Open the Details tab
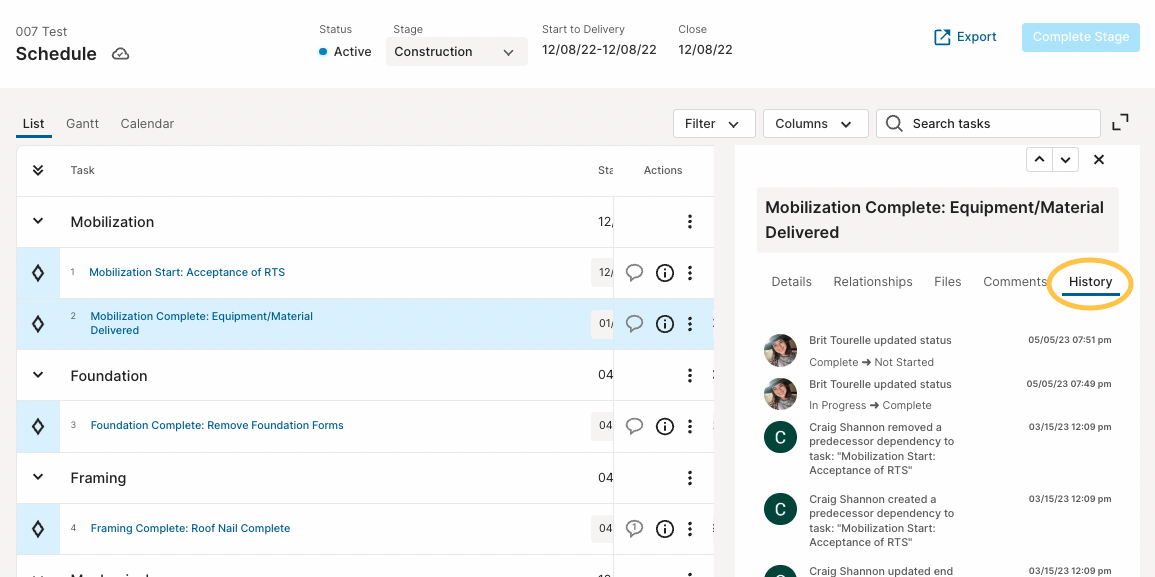1155x577 pixels. pyautogui.click(x=791, y=281)
